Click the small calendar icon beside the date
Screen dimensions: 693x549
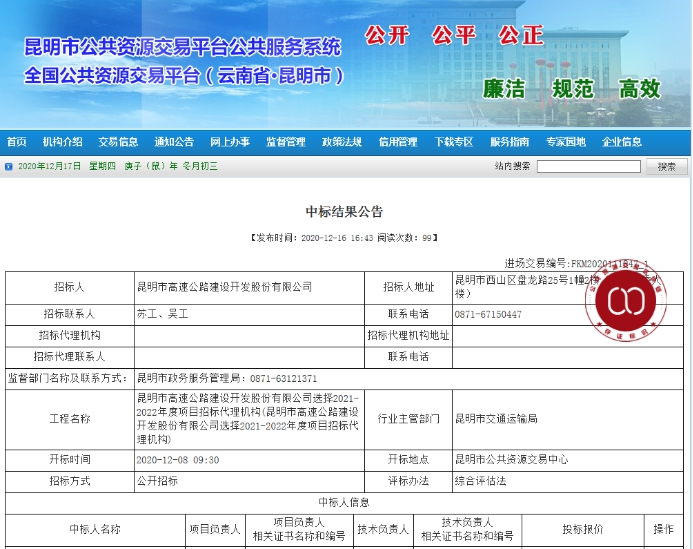[11, 166]
